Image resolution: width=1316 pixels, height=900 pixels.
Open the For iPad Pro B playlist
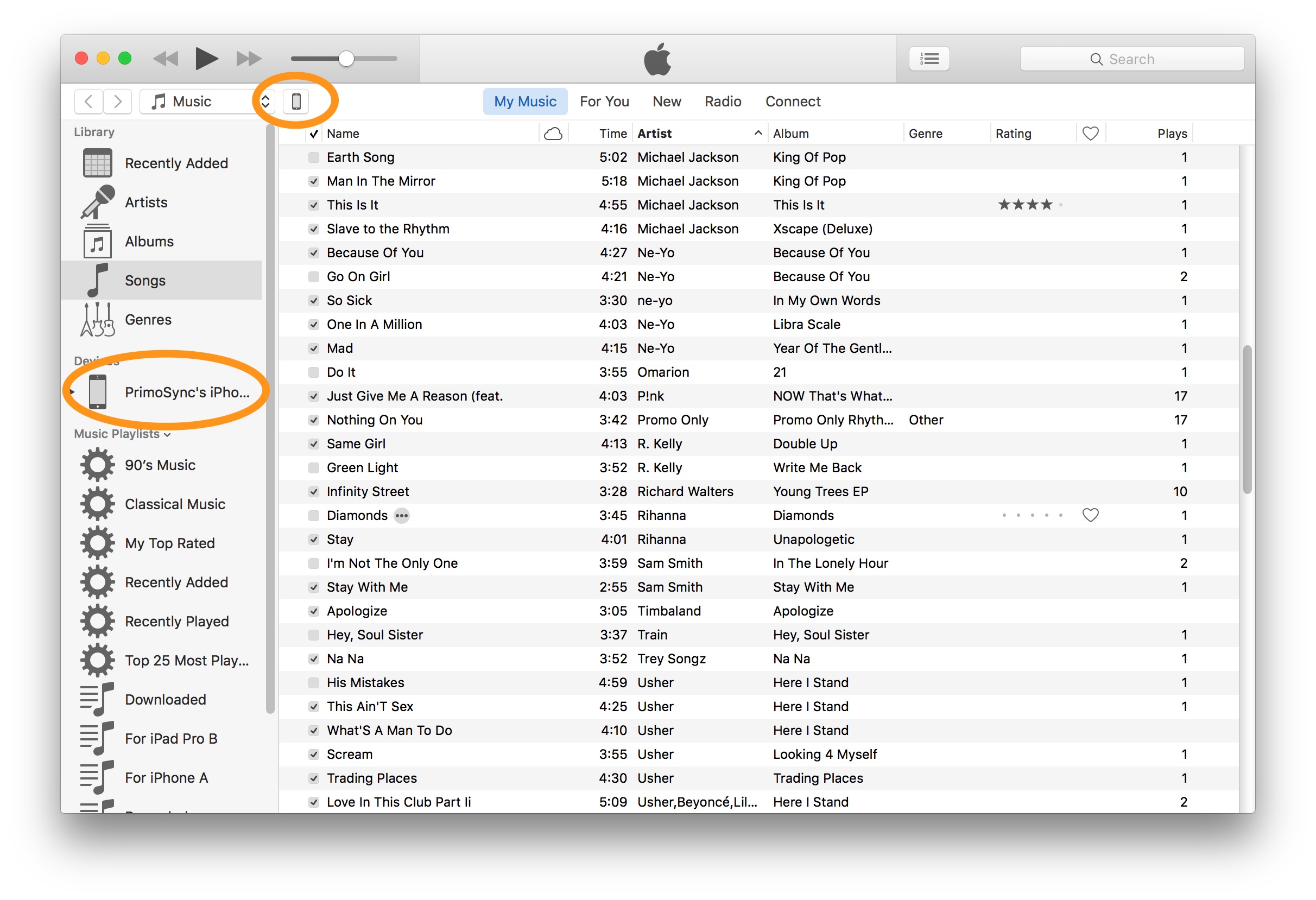point(161,738)
